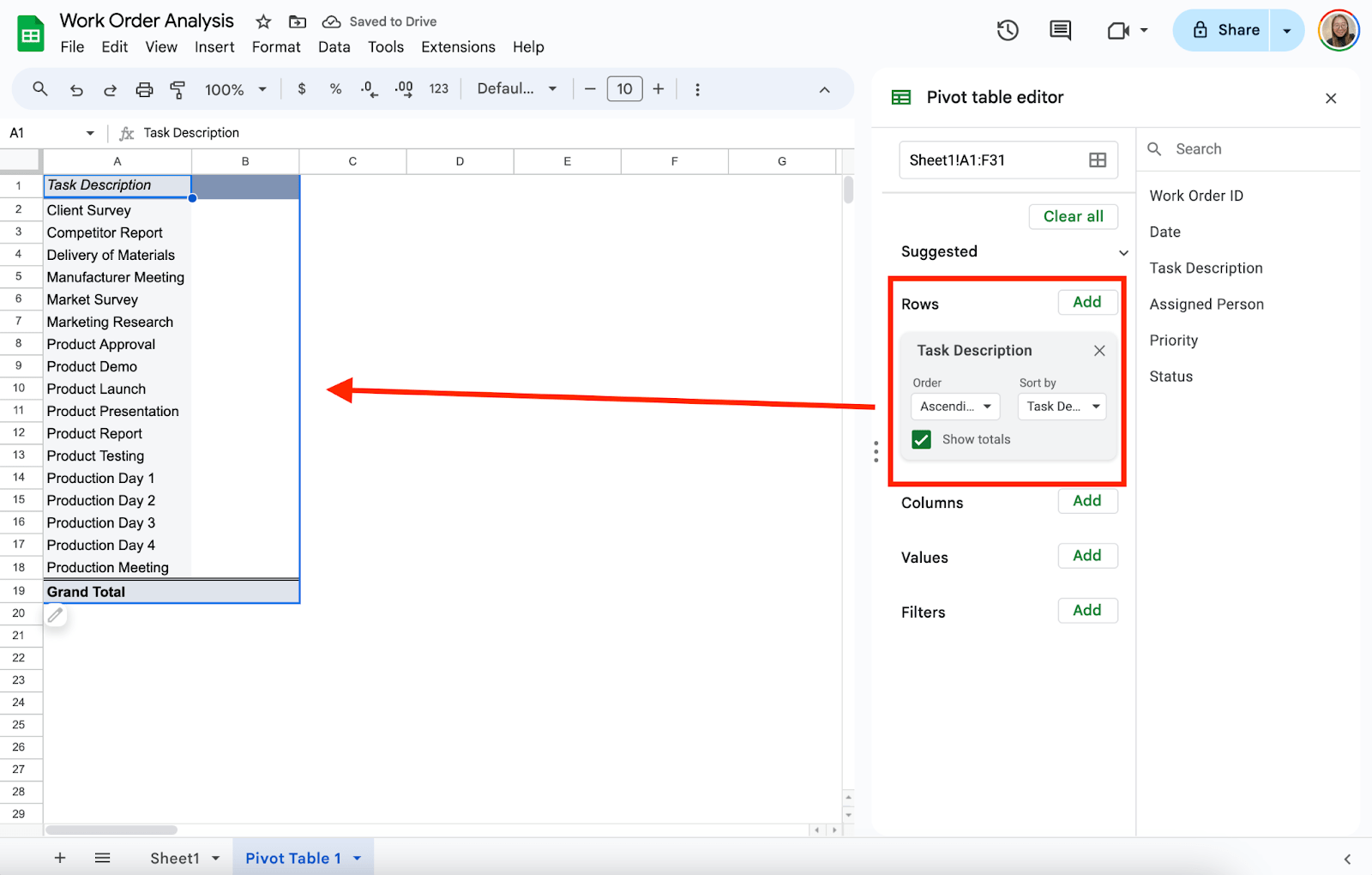The height and width of the screenshot is (875, 1372).
Task: Uncheck the Show totals checkbox
Action: coord(922,440)
